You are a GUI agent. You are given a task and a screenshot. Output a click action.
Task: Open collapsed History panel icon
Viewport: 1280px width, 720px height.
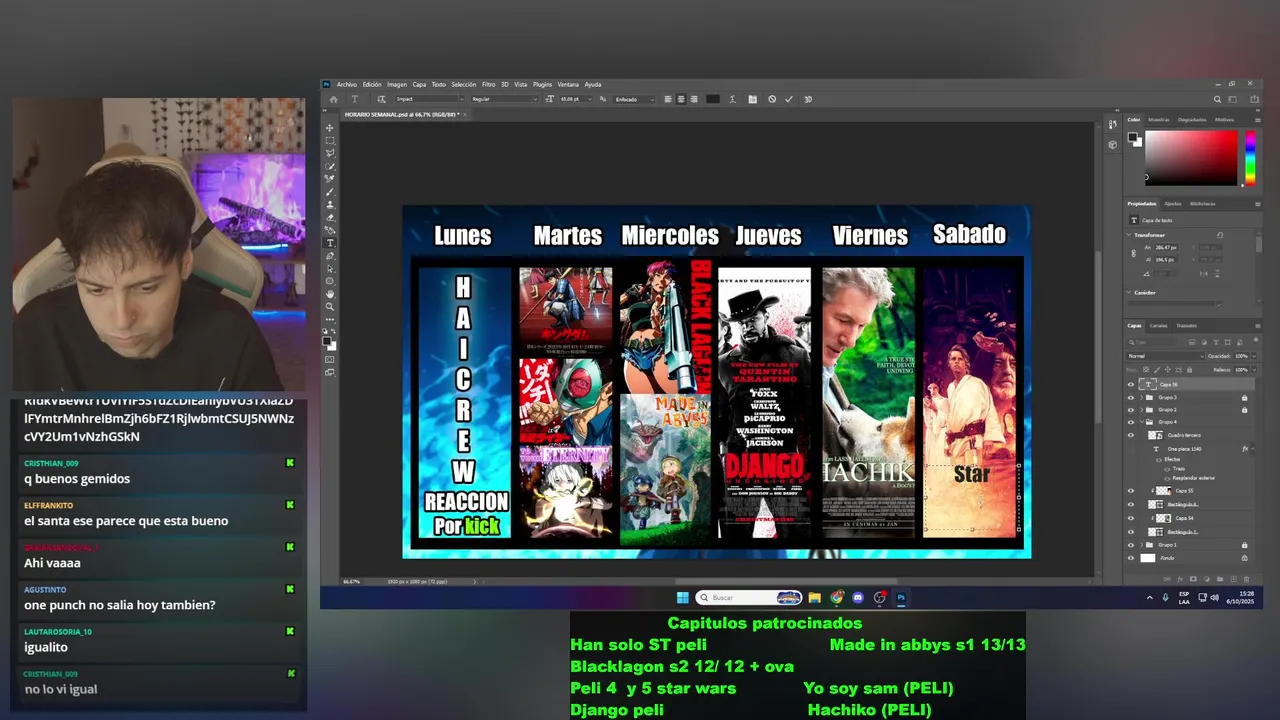1113,124
